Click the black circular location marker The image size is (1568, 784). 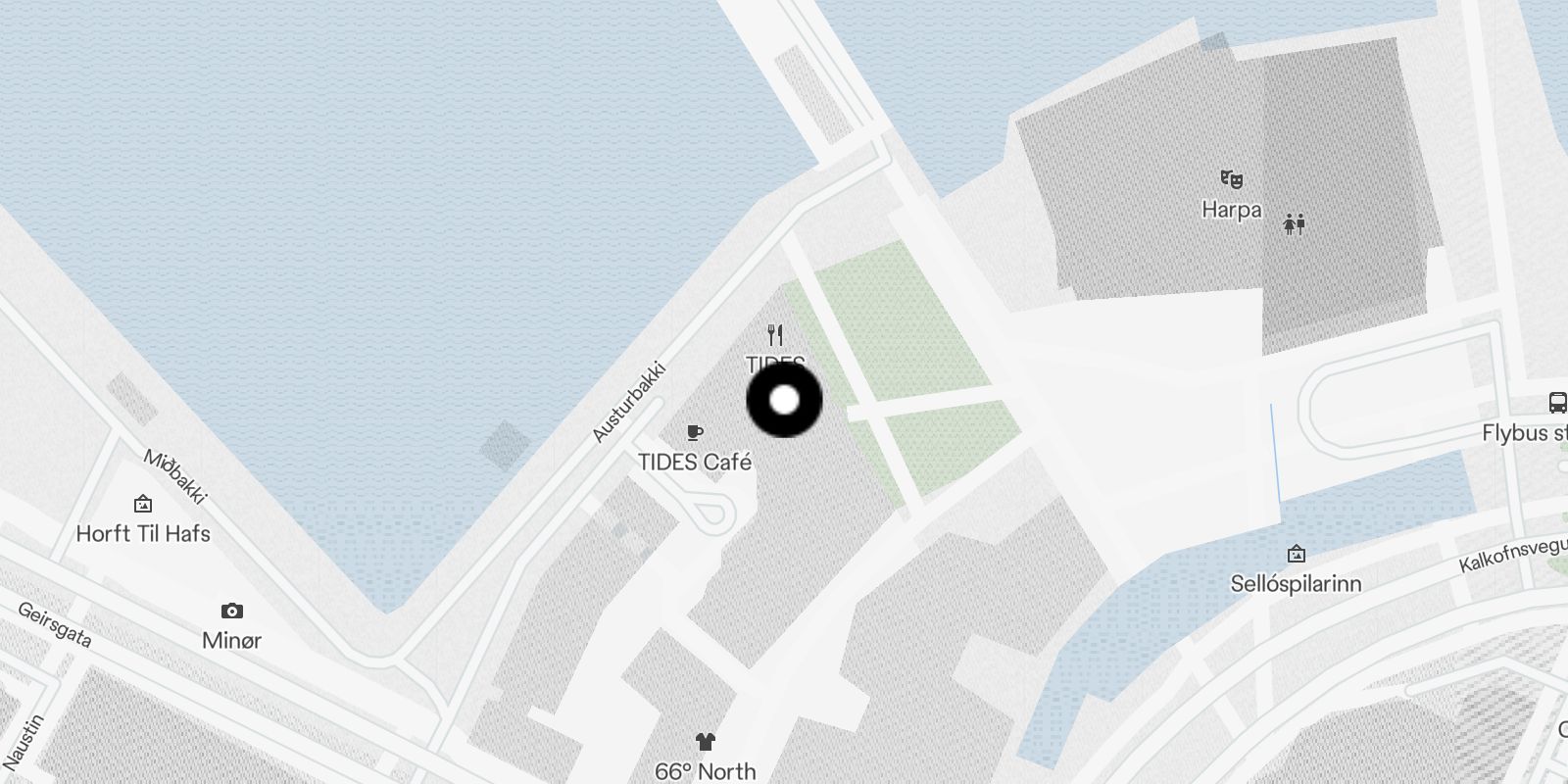coord(784,400)
